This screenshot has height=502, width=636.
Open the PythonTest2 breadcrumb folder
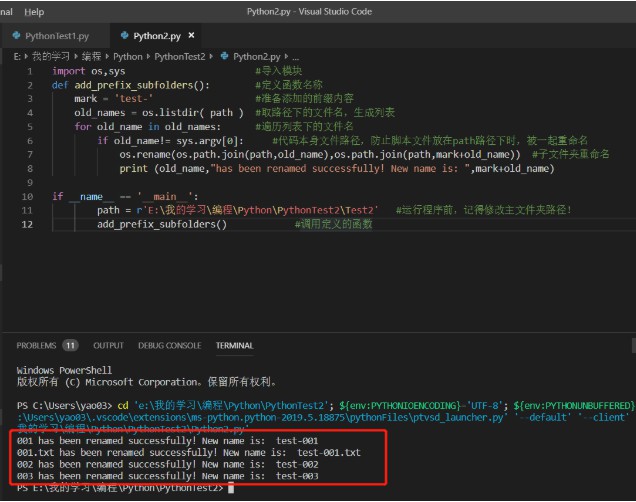point(180,57)
